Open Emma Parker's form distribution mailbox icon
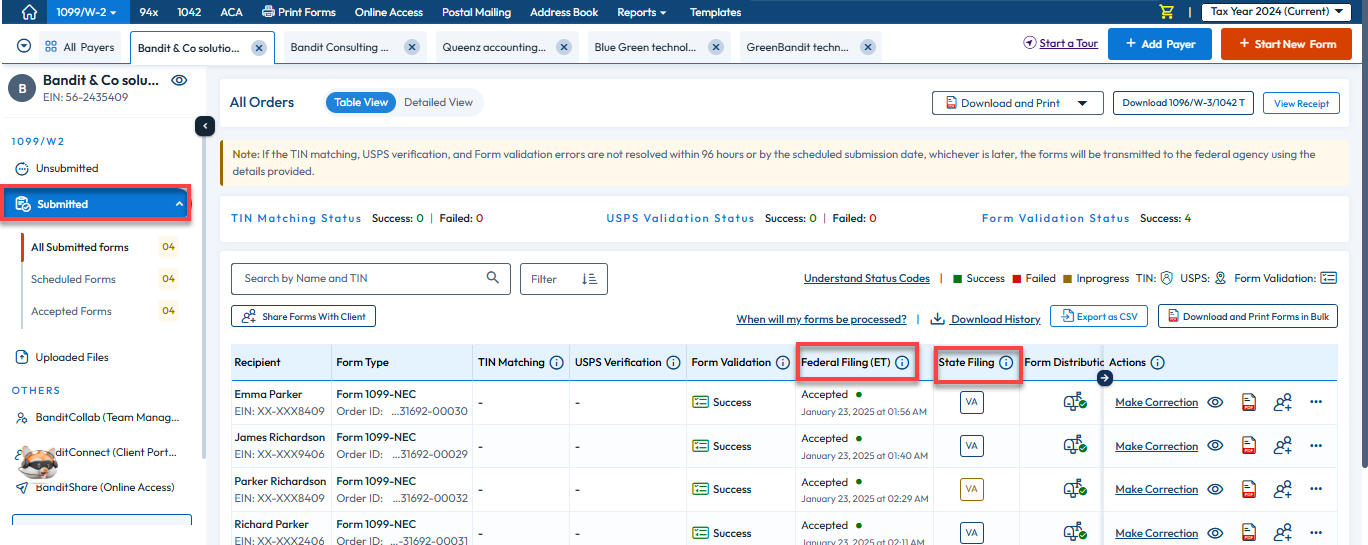This screenshot has height=545, width=1368. tap(1075, 402)
